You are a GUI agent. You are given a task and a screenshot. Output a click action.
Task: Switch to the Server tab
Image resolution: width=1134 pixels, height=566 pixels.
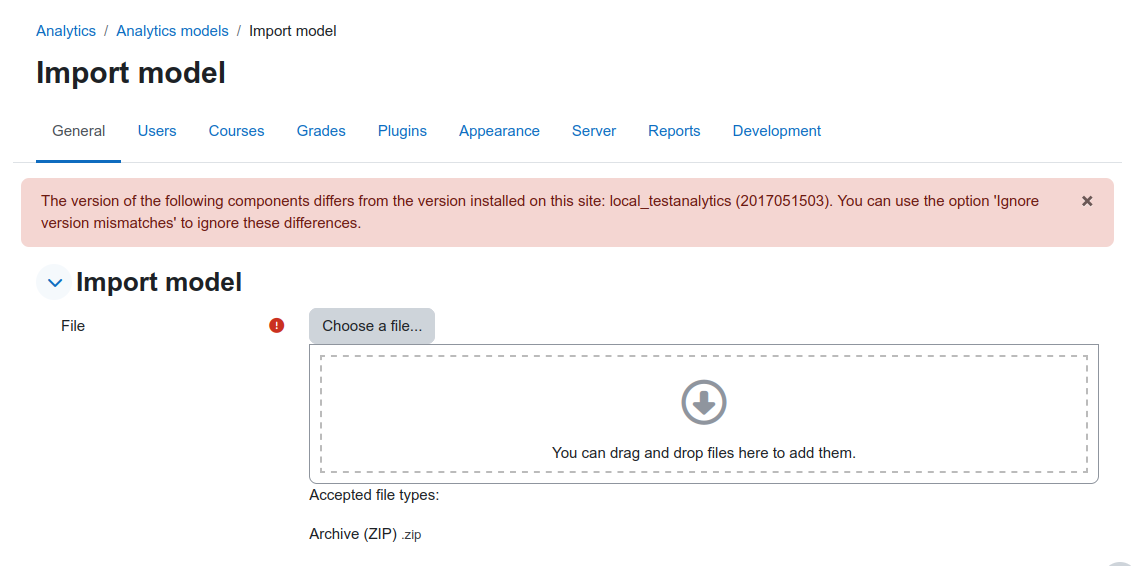coord(594,131)
